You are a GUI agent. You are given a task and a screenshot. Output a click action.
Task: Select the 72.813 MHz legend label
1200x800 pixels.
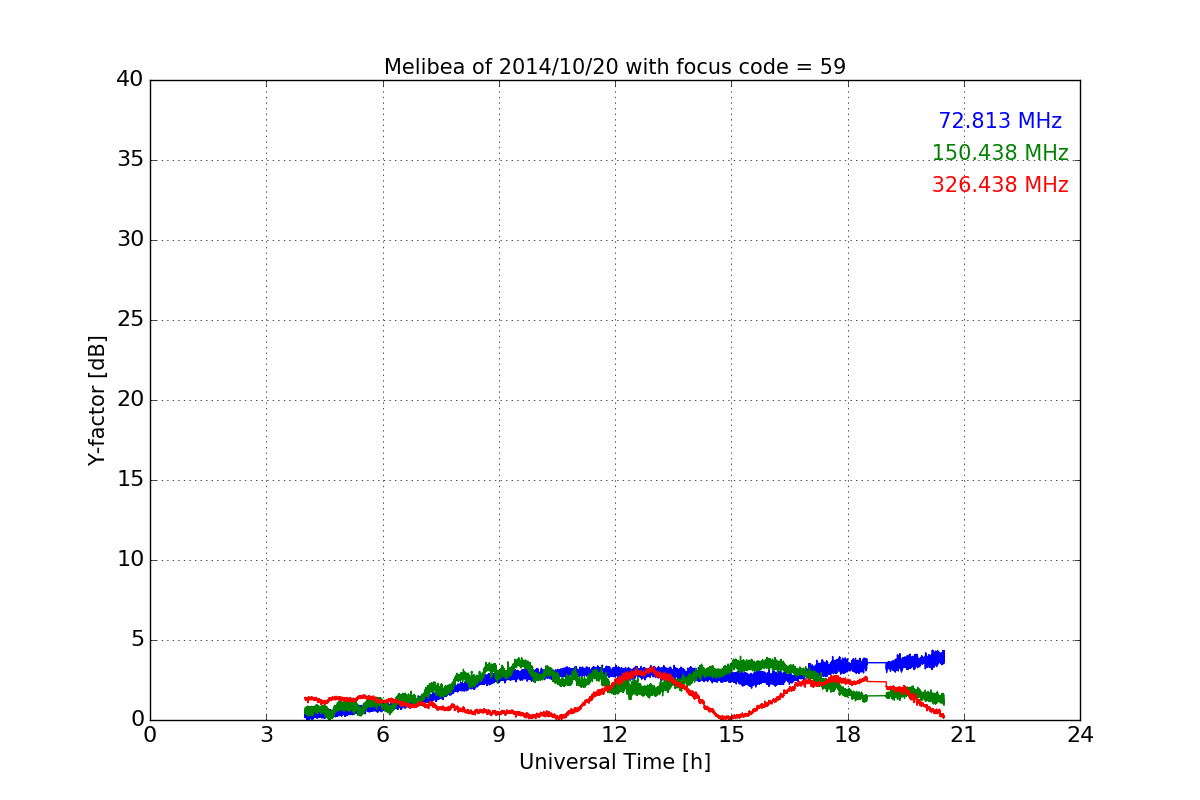click(x=1000, y=121)
